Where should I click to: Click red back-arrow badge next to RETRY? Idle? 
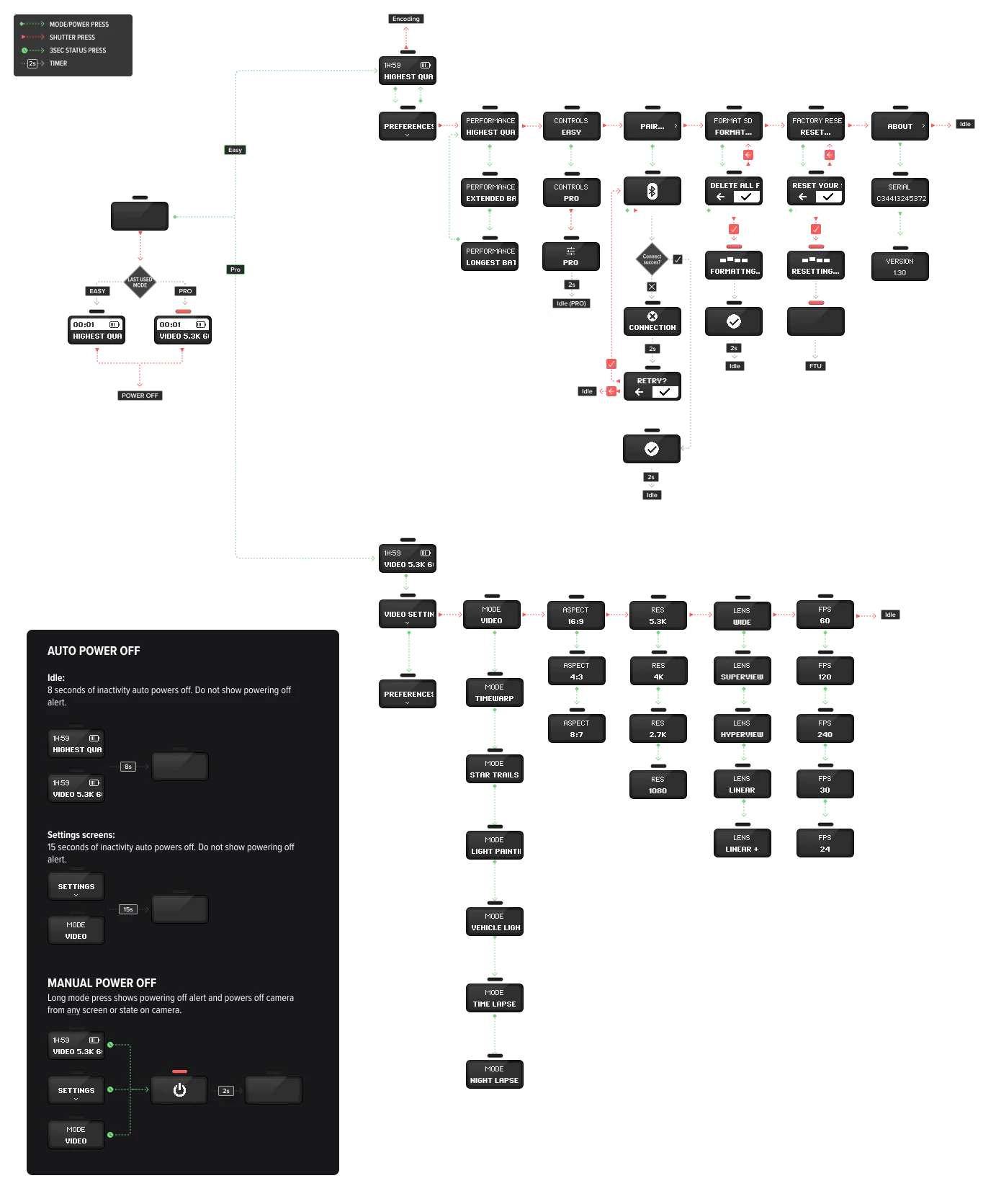[611, 391]
